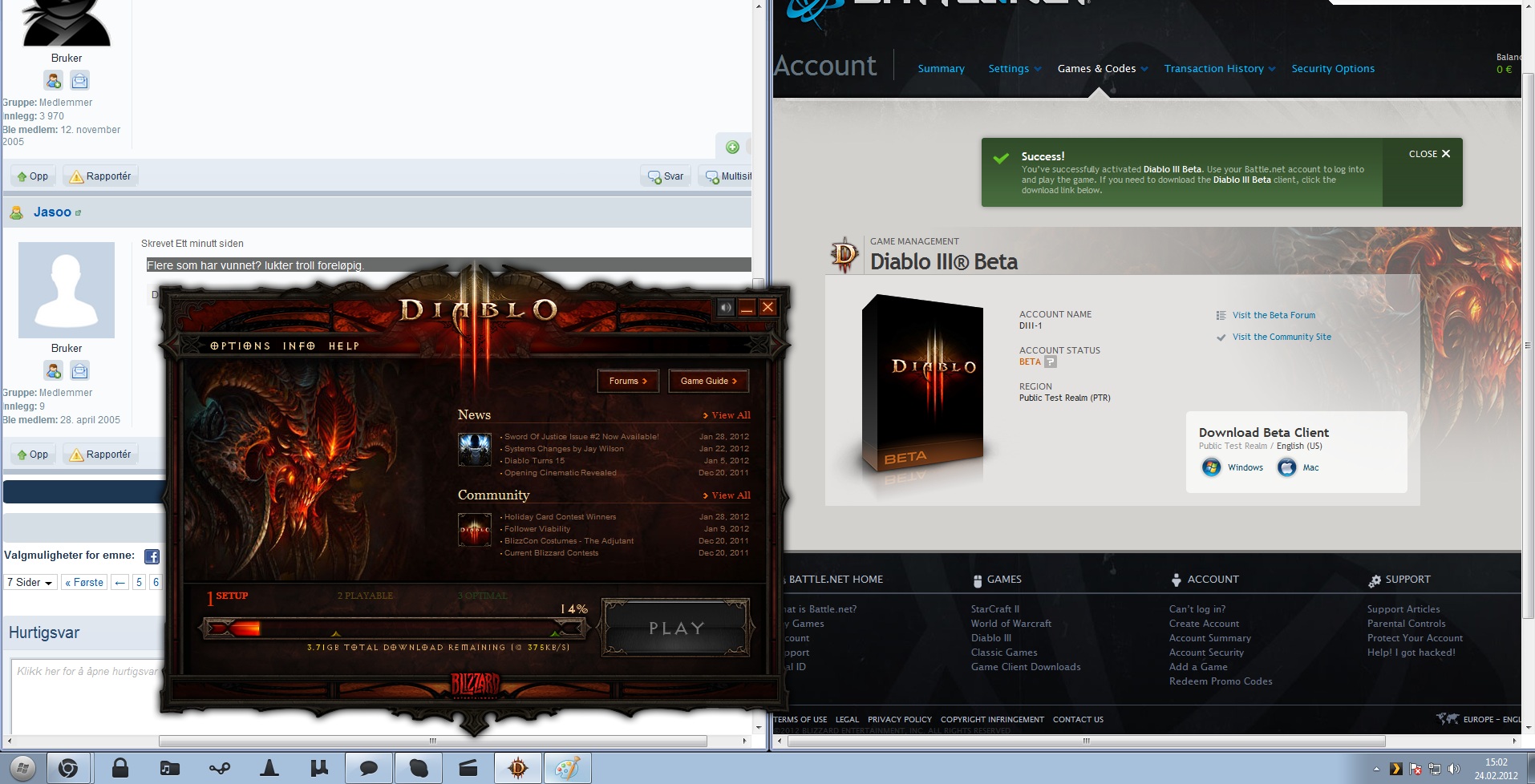This screenshot has height=784, width=1535.
Task: Click the PLAY button in Diablo launcher
Action: [676, 628]
